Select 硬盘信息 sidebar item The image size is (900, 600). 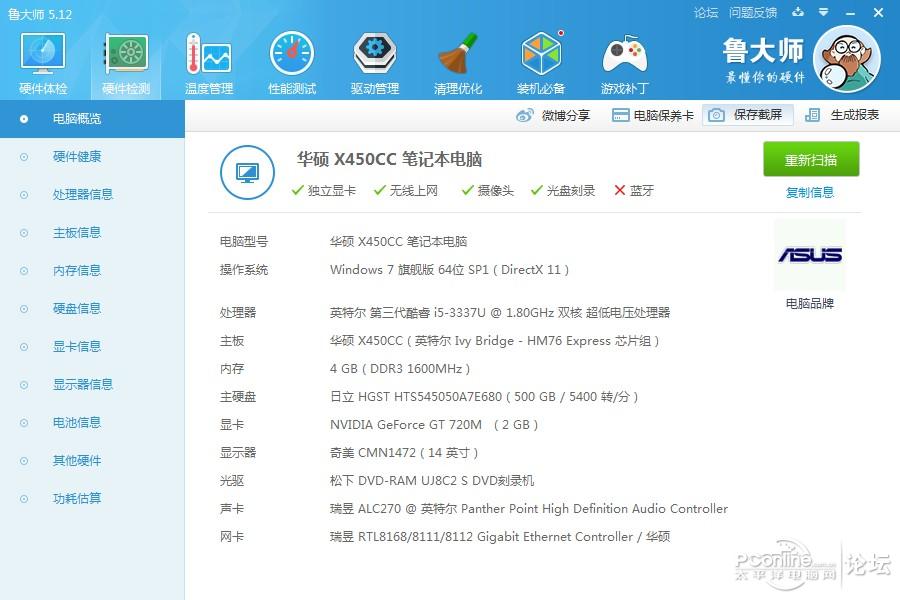pos(92,308)
